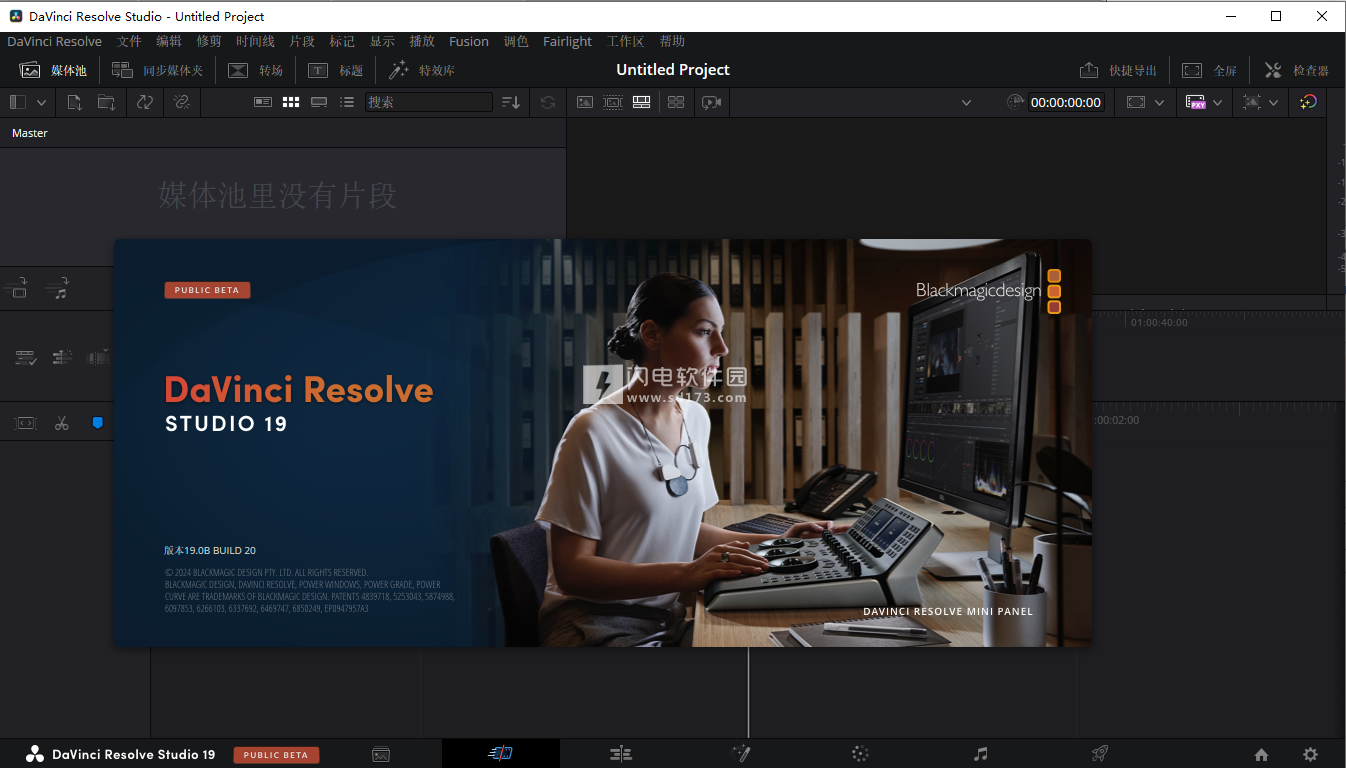Select the Master bin
The width and height of the screenshot is (1346, 768).
30,133
